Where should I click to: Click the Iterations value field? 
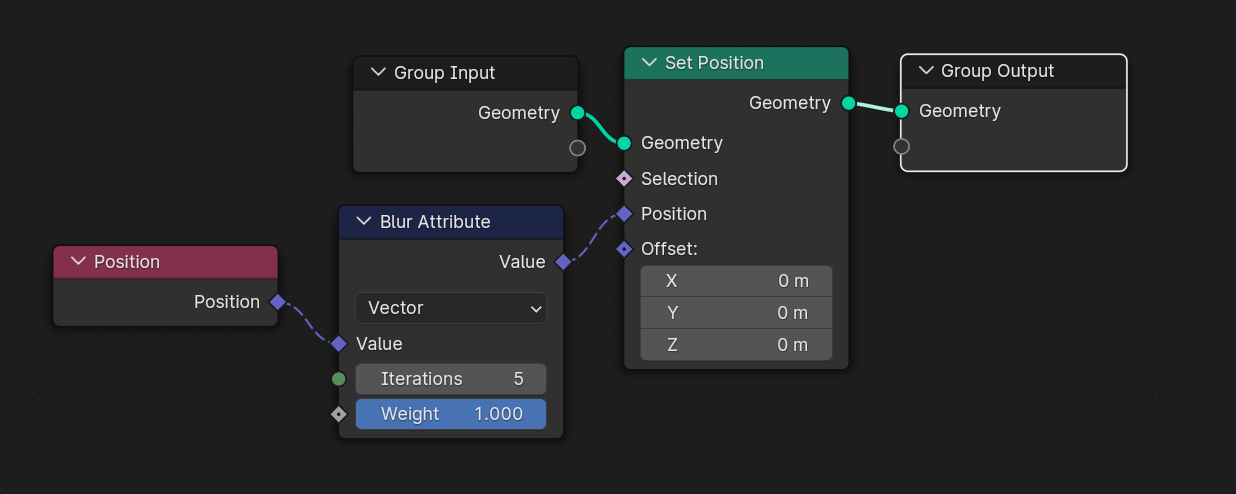(450, 379)
